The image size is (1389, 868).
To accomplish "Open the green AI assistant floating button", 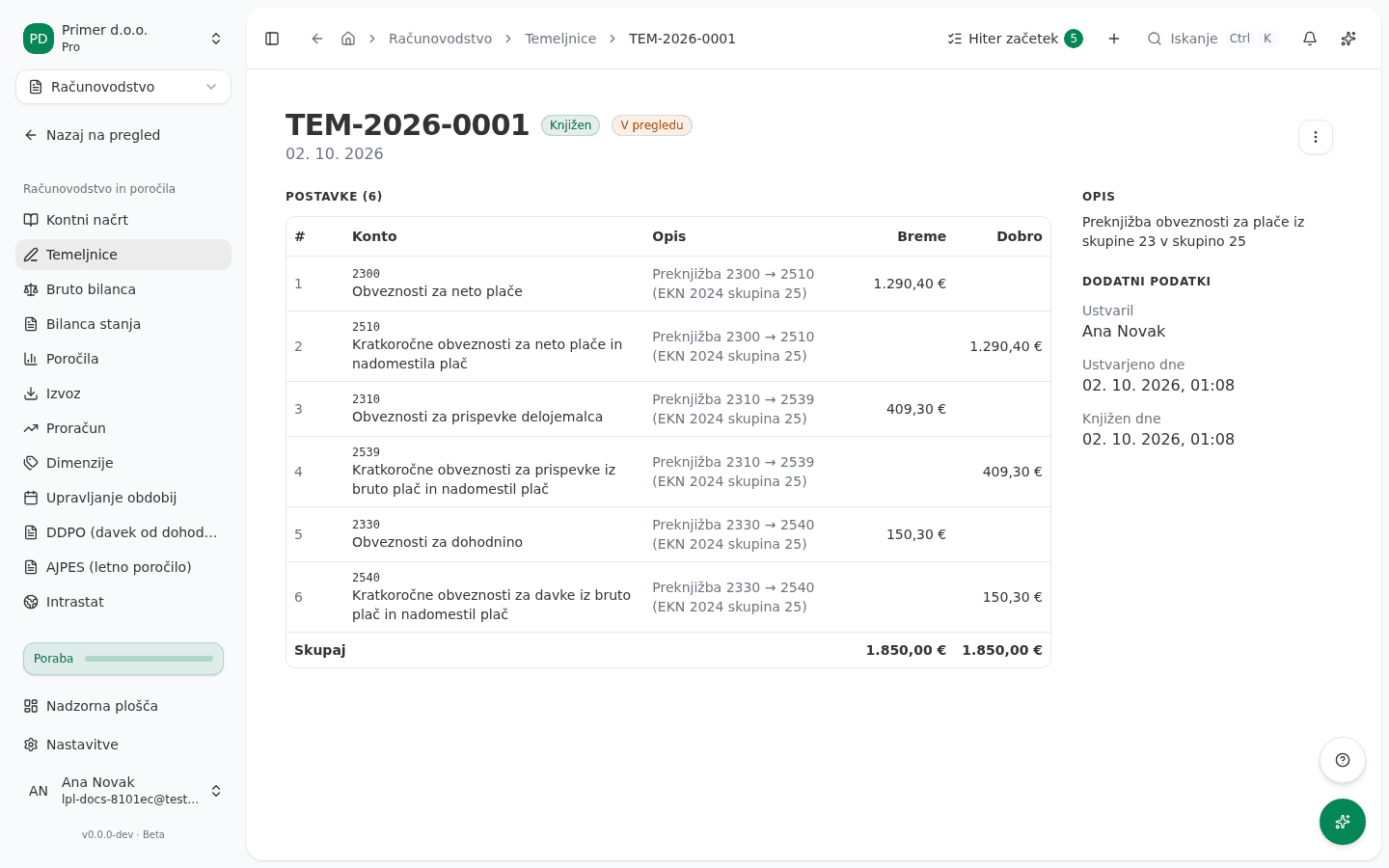I will pyautogui.click(x=1343, y=822).
